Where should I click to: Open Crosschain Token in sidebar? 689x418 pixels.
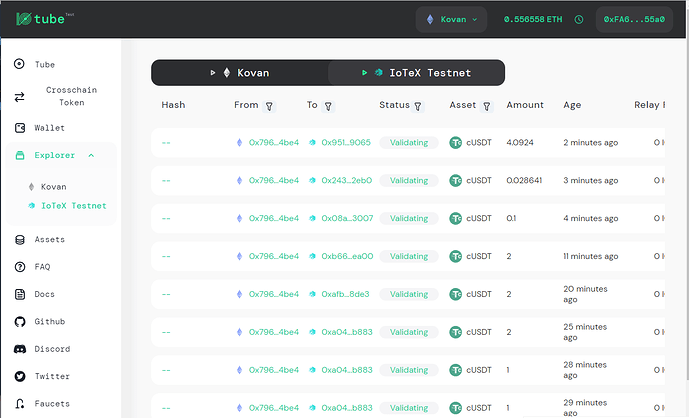coord(72,96)
